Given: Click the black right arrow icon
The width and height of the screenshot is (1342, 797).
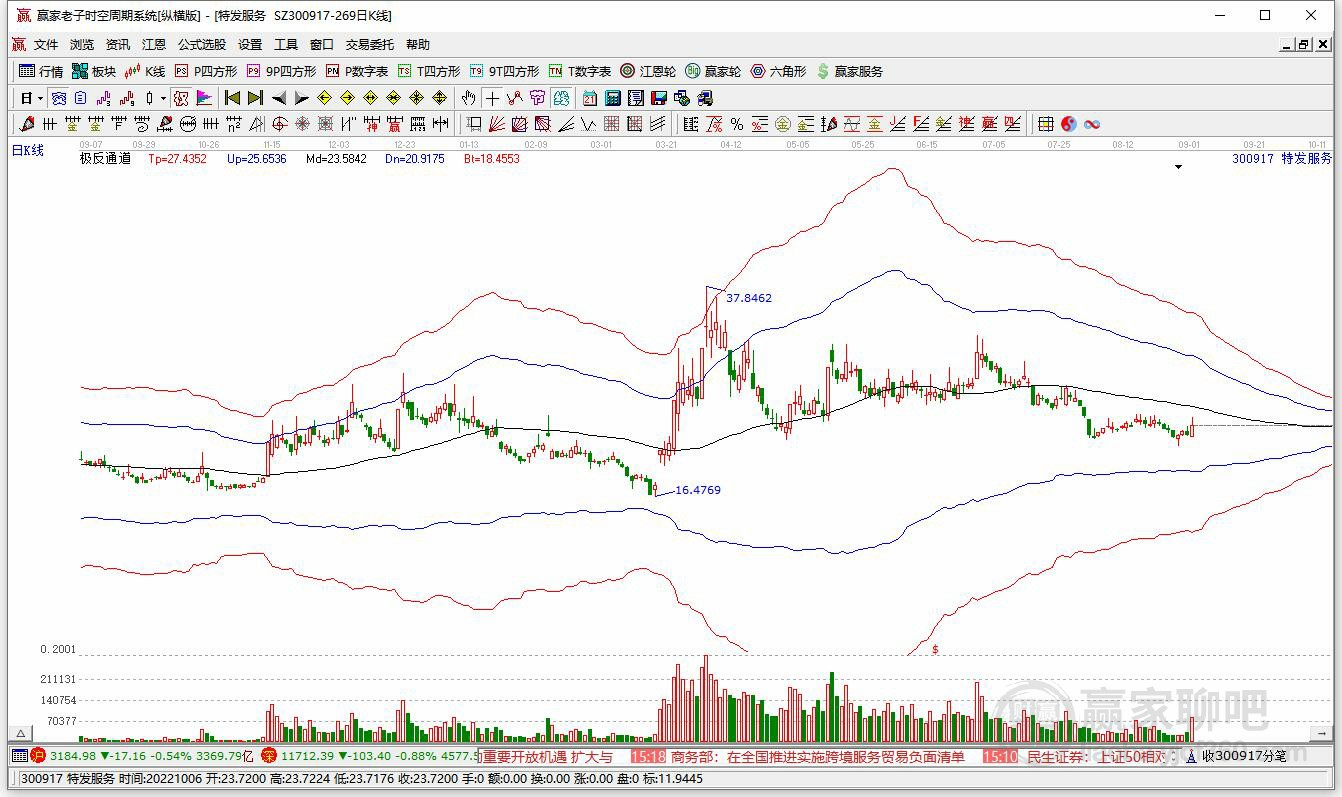Looking at the screenshot, I should coord(301,98).
